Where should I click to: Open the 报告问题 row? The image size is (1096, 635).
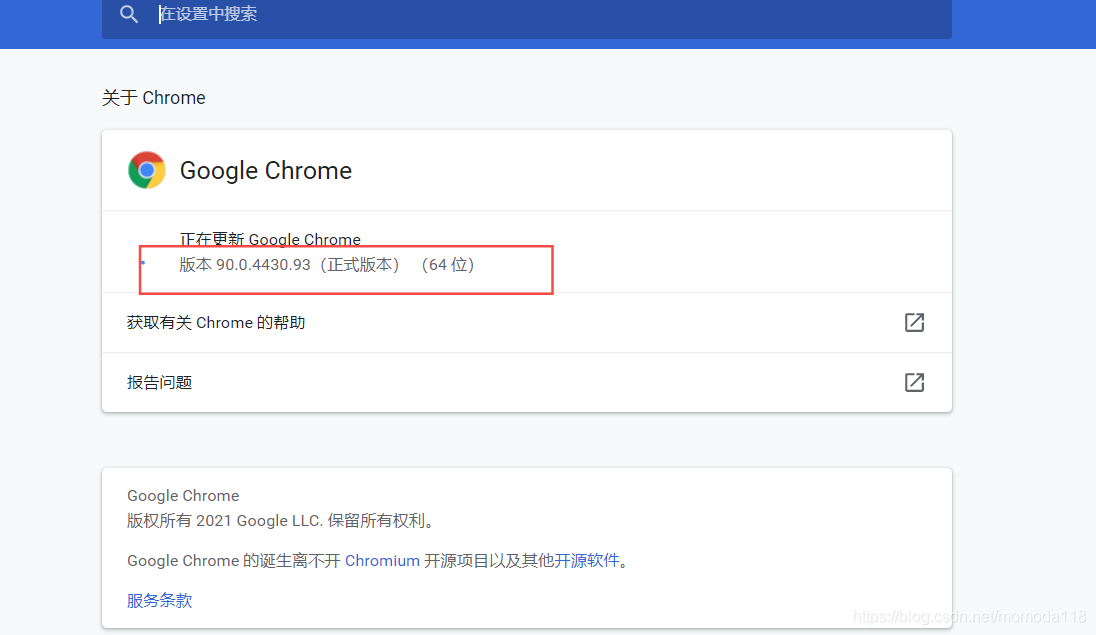[526, 383]
